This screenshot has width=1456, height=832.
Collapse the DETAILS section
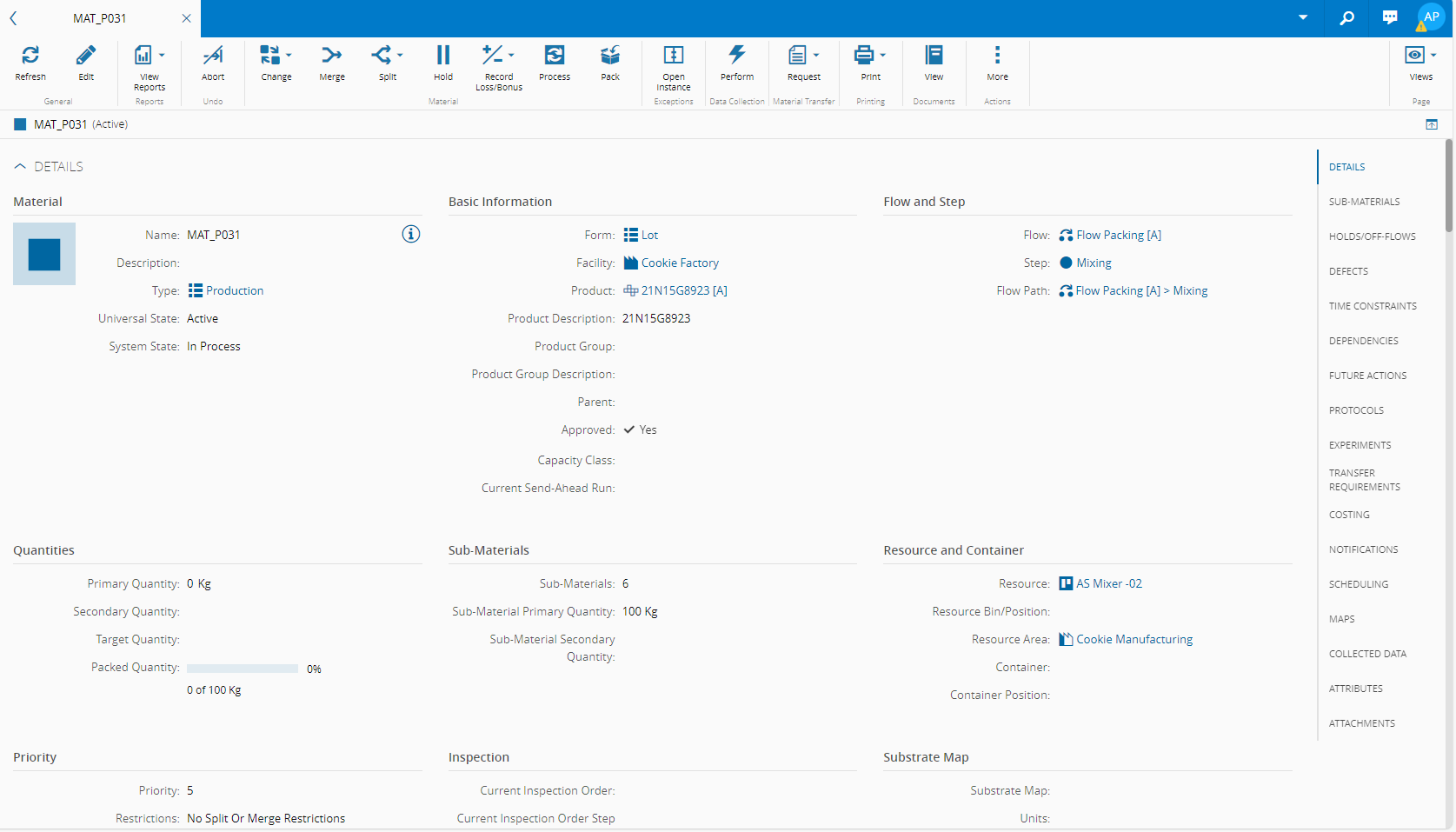[20, 166]
